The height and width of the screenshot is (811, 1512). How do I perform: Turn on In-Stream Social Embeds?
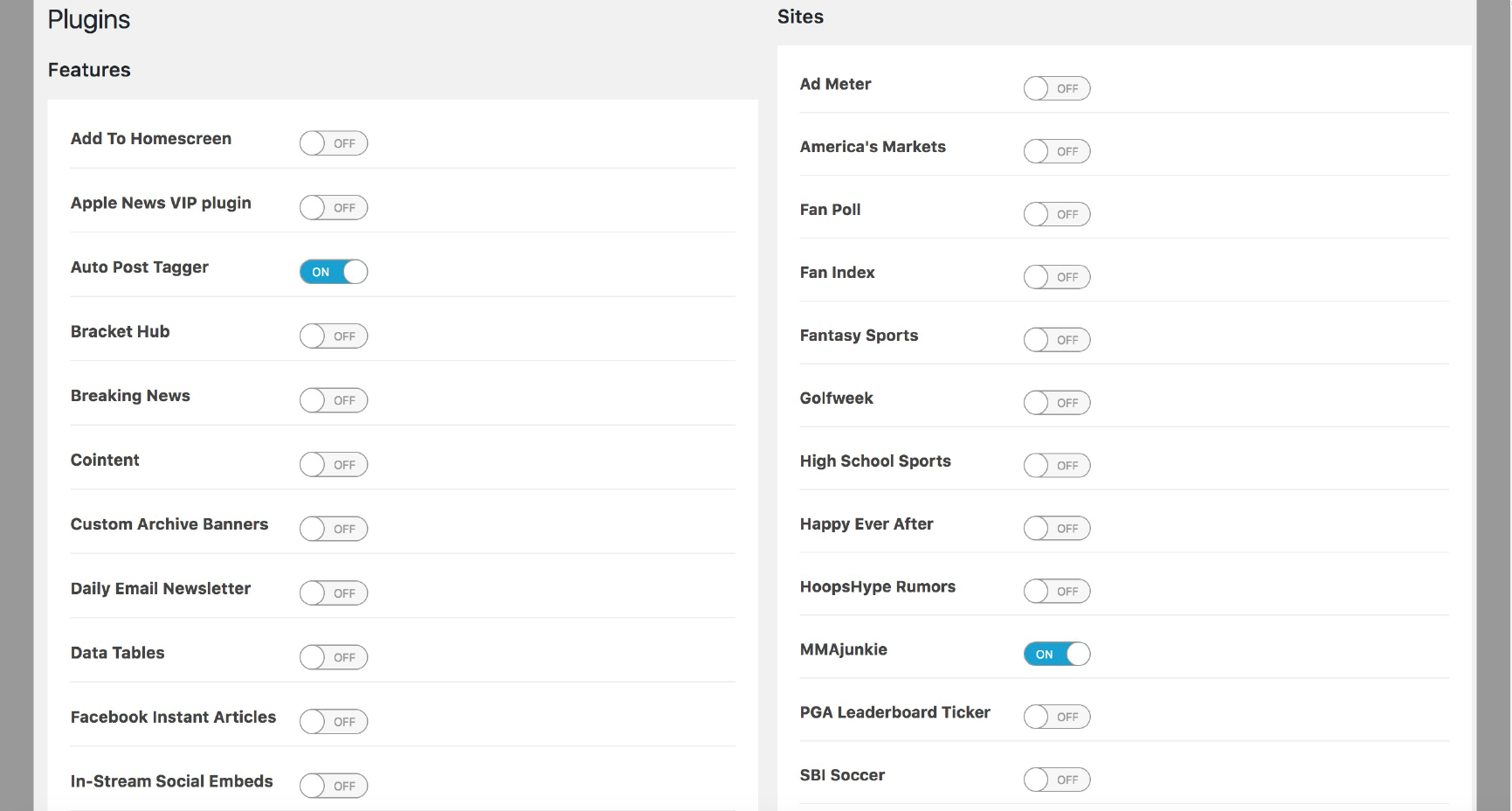(334, 786)
